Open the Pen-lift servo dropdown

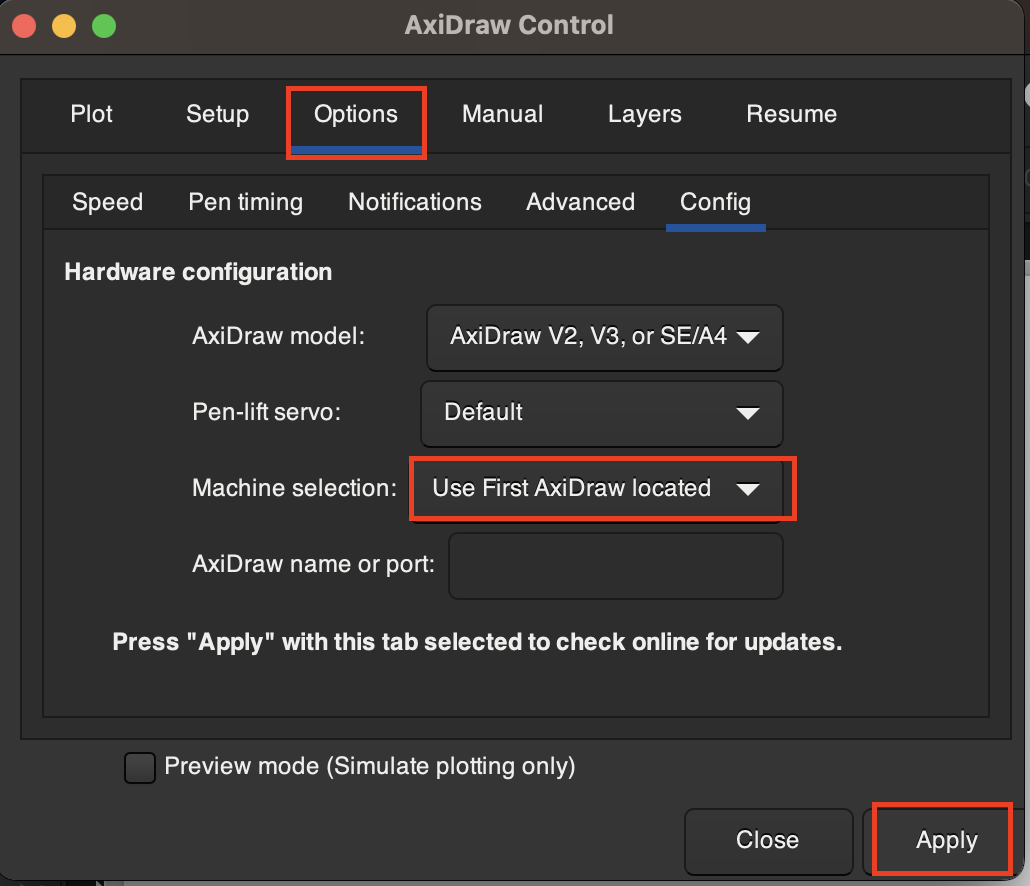click(602, 413)
